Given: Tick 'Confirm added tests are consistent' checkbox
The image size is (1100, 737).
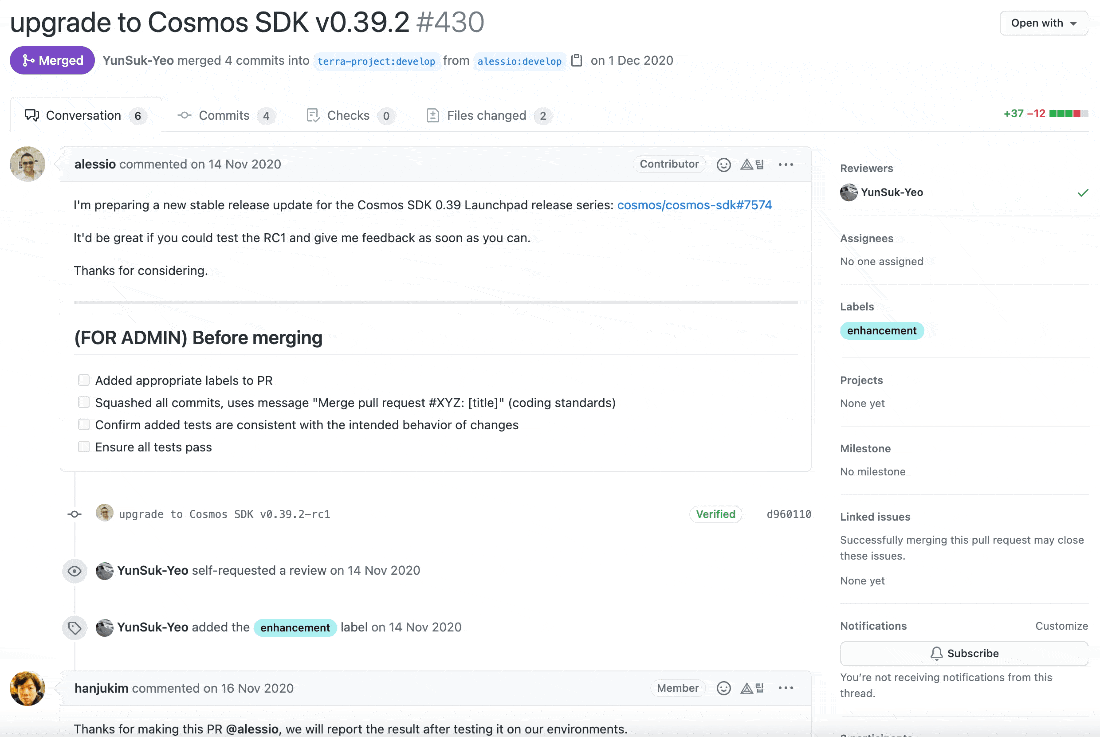Looking at the screenshot, I should [x=84, y=424].
